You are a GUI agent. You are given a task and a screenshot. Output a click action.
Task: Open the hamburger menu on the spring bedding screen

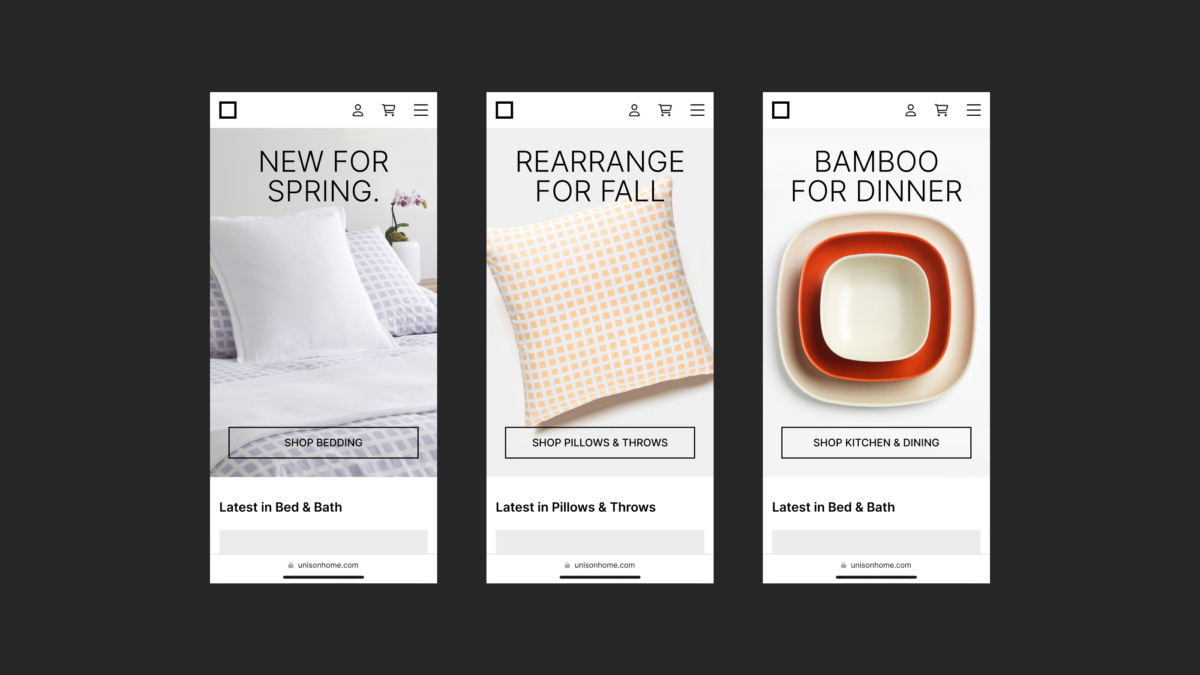click(421, 110)
